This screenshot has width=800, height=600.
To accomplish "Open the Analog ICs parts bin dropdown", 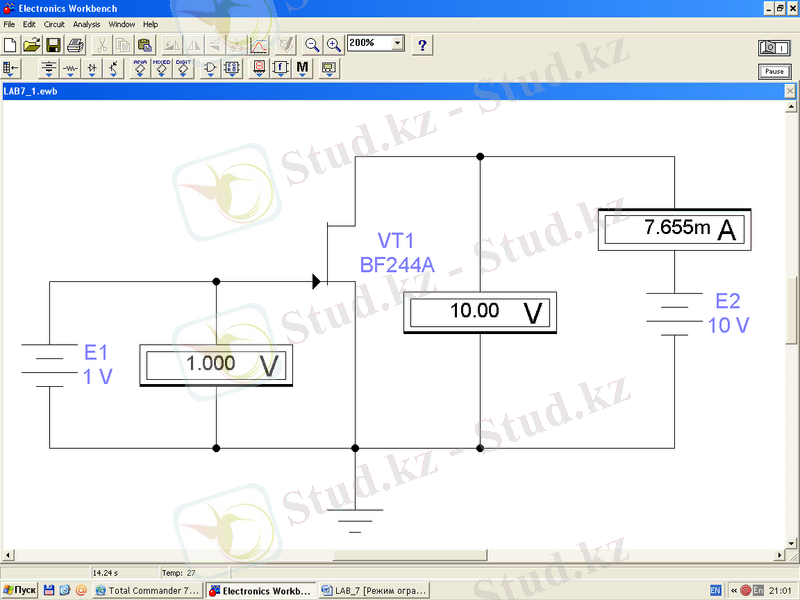I will tap(140, 69).
